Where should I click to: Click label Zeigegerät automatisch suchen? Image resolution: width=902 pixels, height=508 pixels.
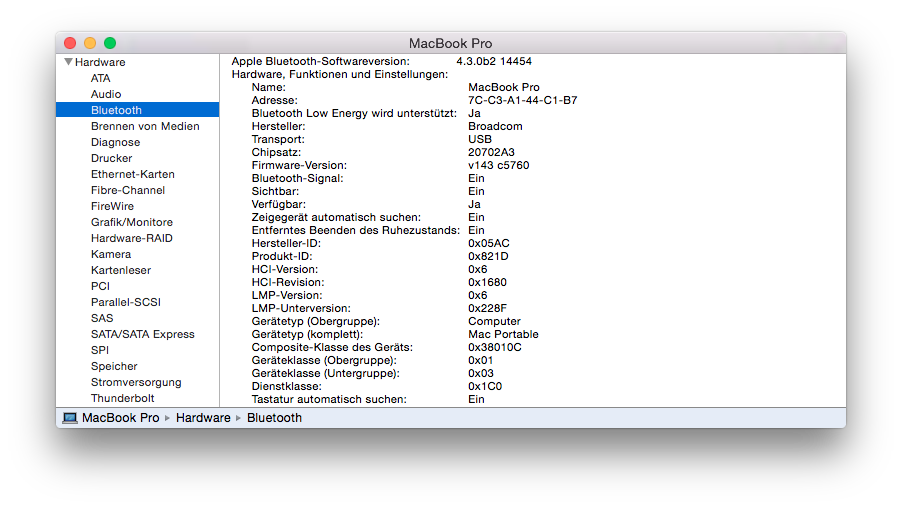click(336, 217)
